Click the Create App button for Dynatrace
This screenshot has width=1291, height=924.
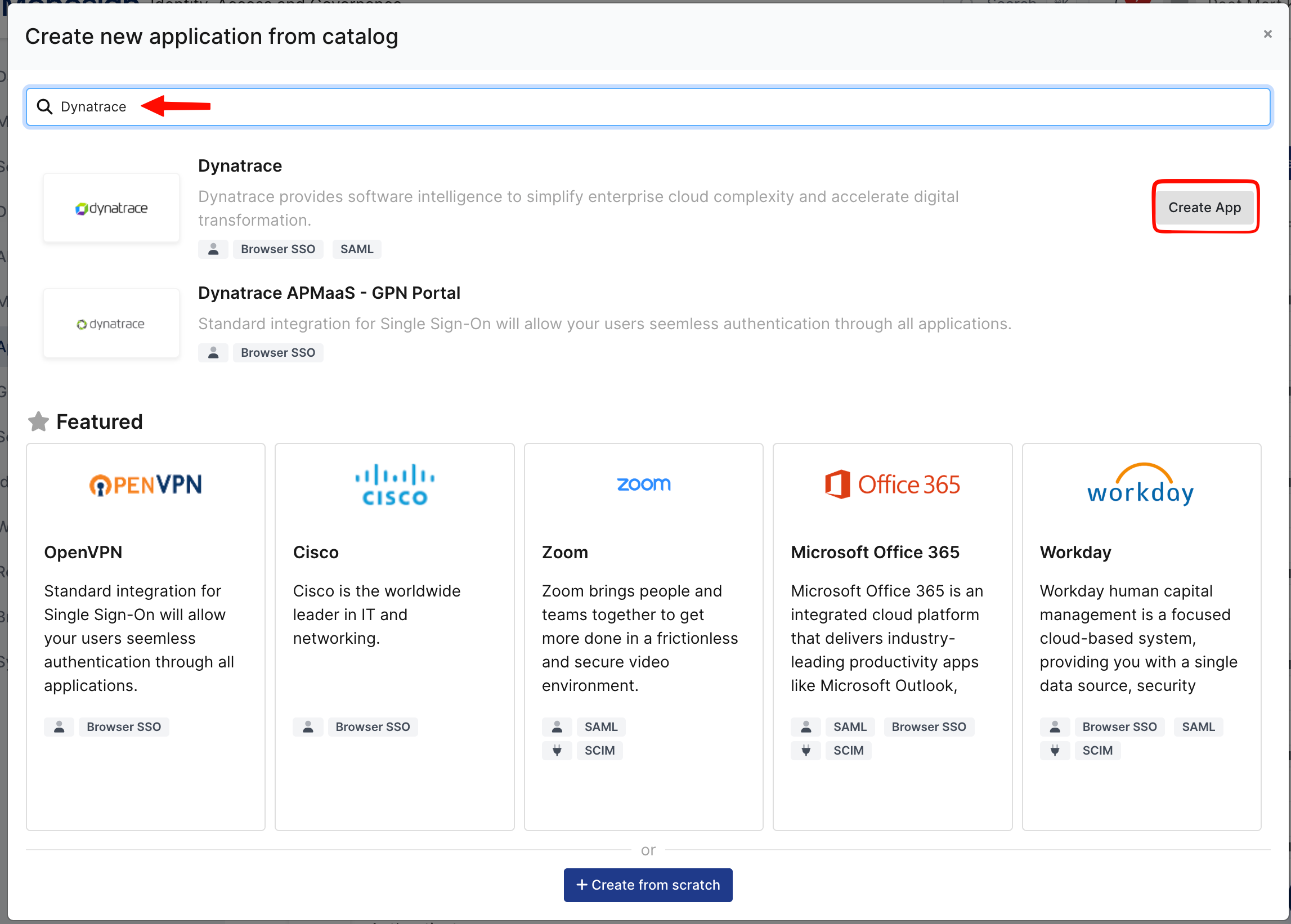[x=1204, y=207]
